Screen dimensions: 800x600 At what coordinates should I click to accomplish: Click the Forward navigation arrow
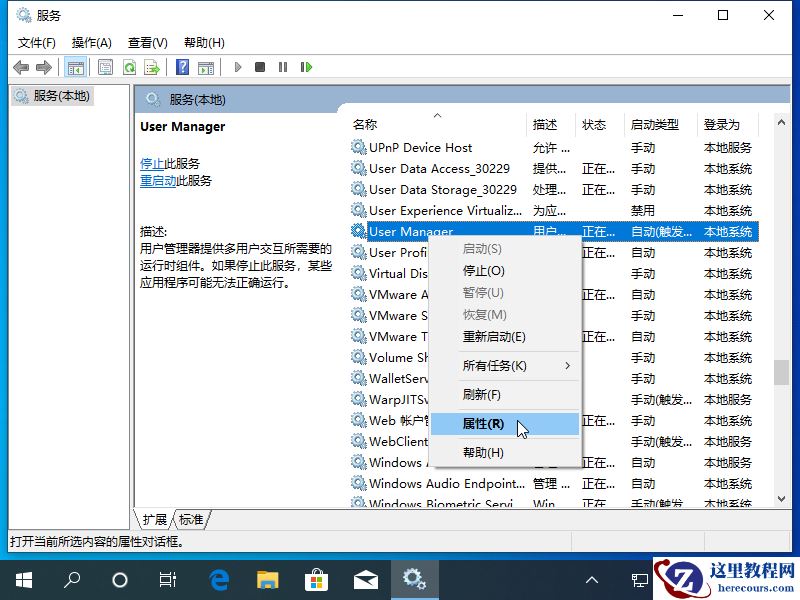[43, 67]
